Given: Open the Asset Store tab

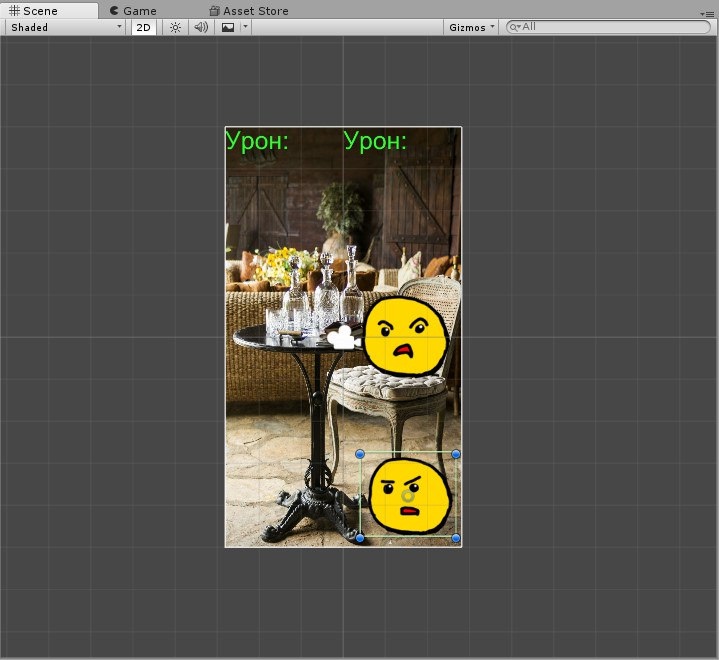Looking at the screenshot, I should click(x=249, y=11).
